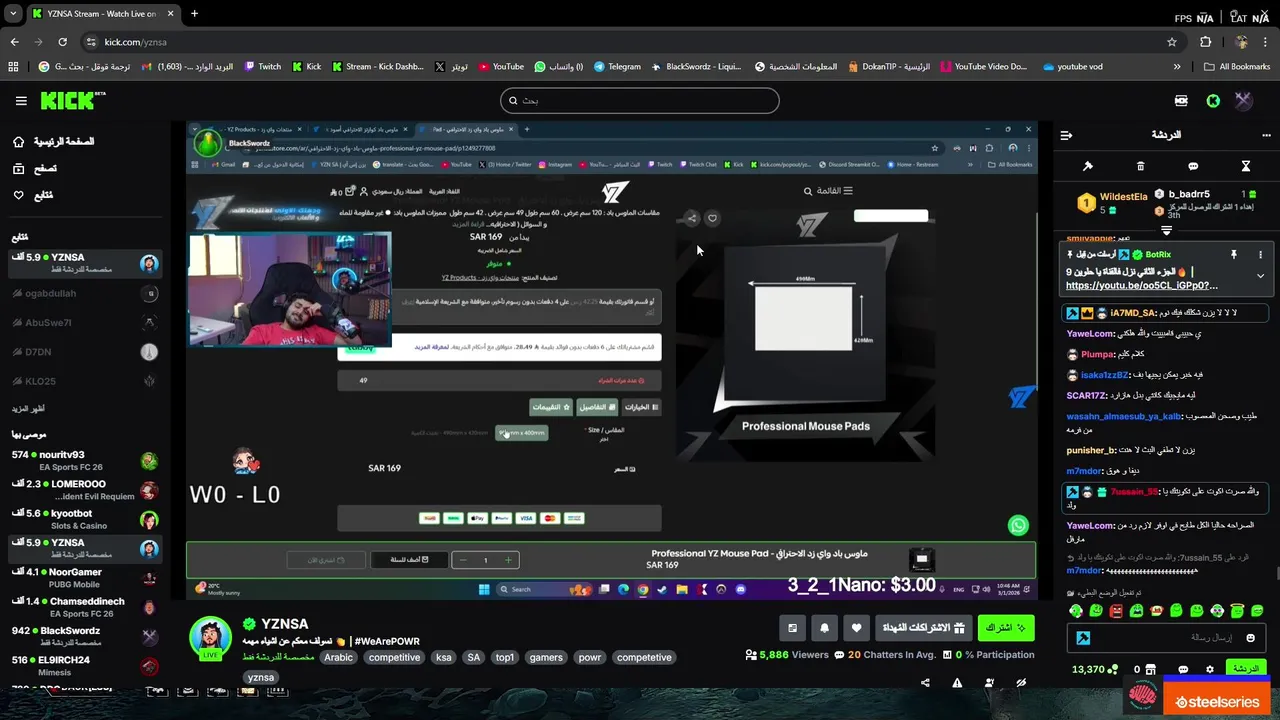1280x720 pixels.
Task: Click the green Subscribe button
Action: point(1005,628)
